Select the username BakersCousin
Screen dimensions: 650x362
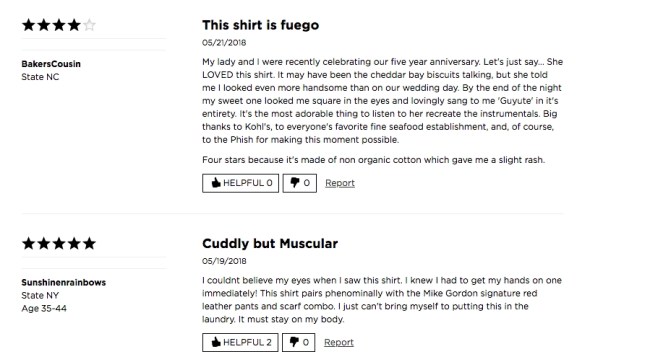51,64
